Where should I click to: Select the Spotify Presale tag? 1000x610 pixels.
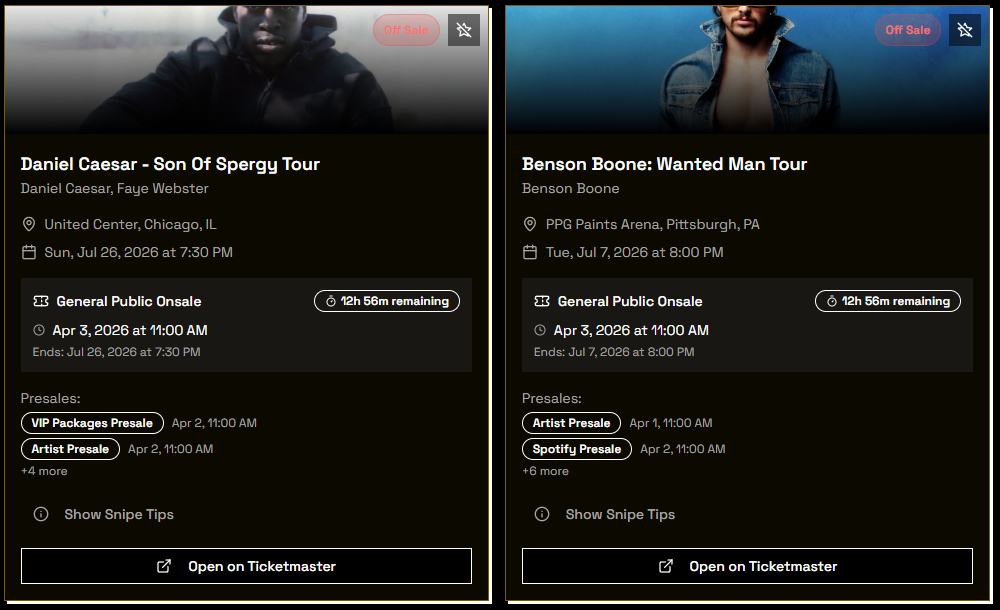(577, 449)
